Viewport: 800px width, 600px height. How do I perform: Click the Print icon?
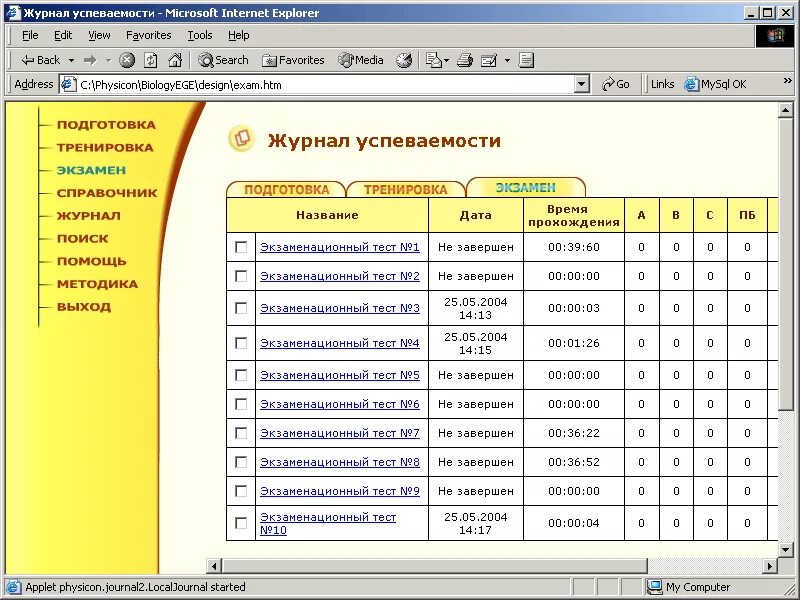pyautogui.click(x=464, y=59)
